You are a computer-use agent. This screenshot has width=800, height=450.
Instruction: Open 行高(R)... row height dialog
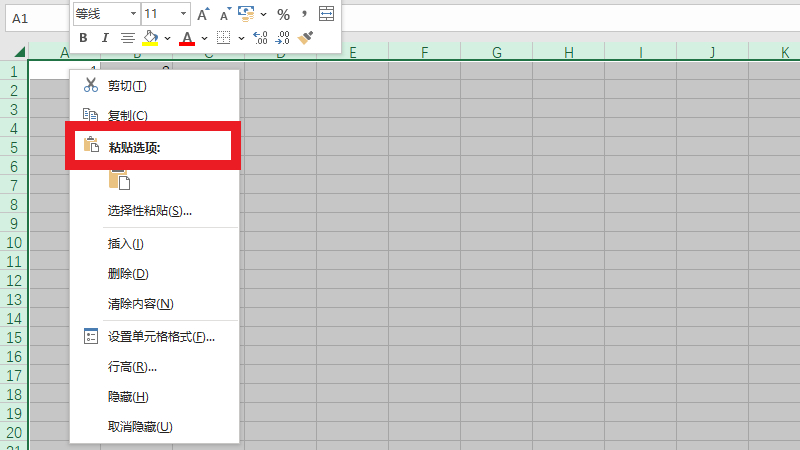point(154,367)
